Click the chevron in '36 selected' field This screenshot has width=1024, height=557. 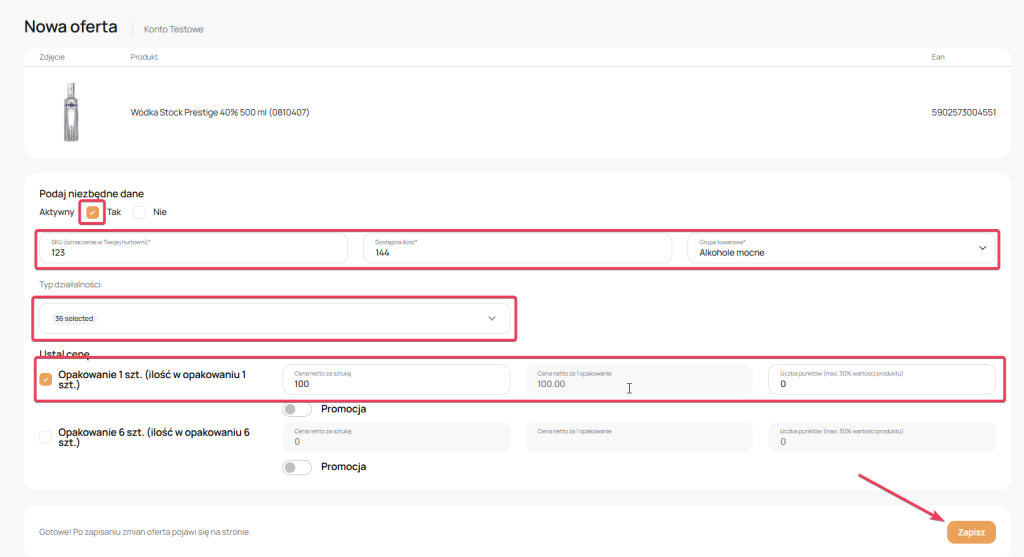[491, 318]
